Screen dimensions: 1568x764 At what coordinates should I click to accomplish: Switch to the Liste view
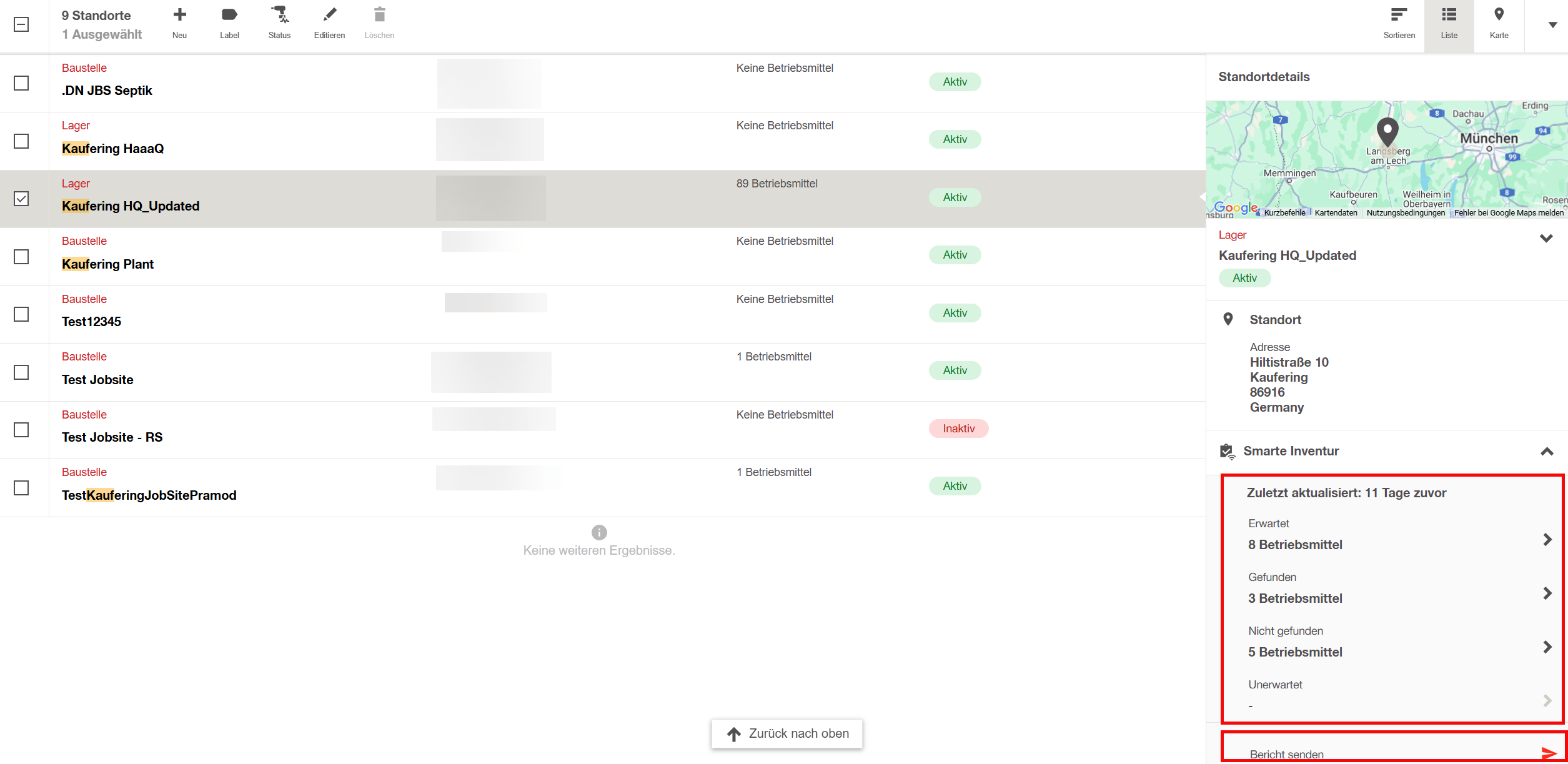1449,24
